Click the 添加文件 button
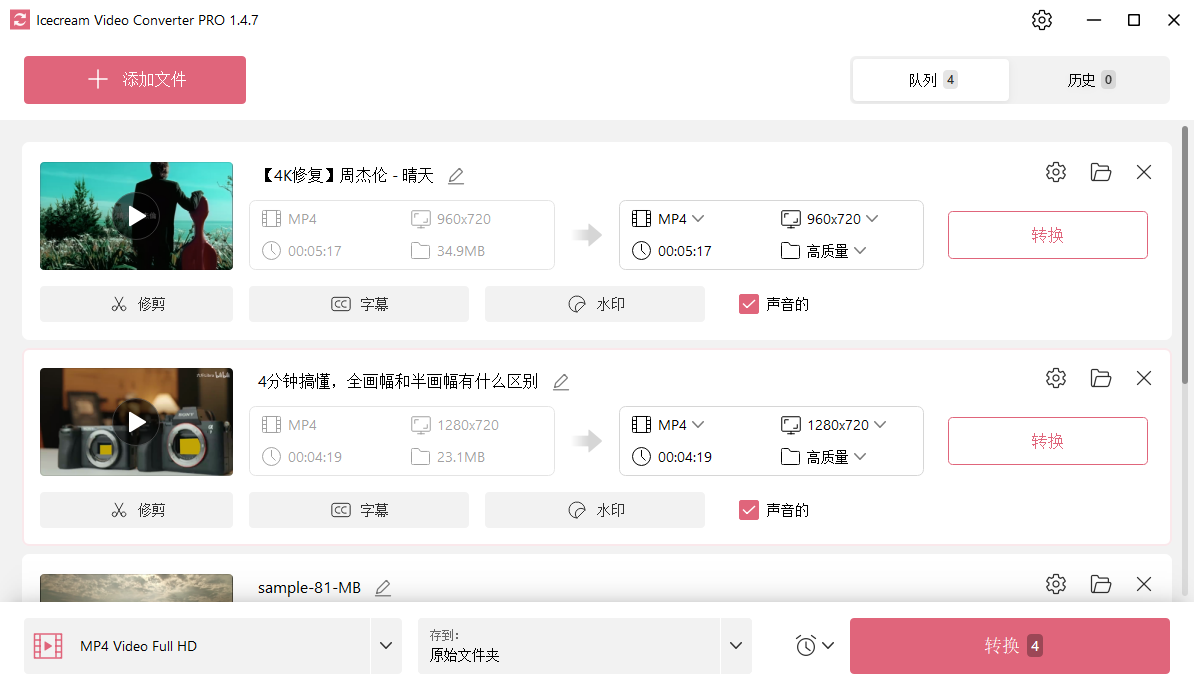Screen dimensions: 1194x690 (135, 80)
